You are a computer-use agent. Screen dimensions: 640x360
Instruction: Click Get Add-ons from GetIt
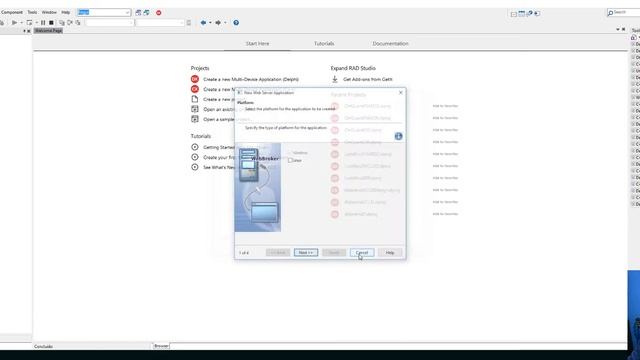point(367,79)
